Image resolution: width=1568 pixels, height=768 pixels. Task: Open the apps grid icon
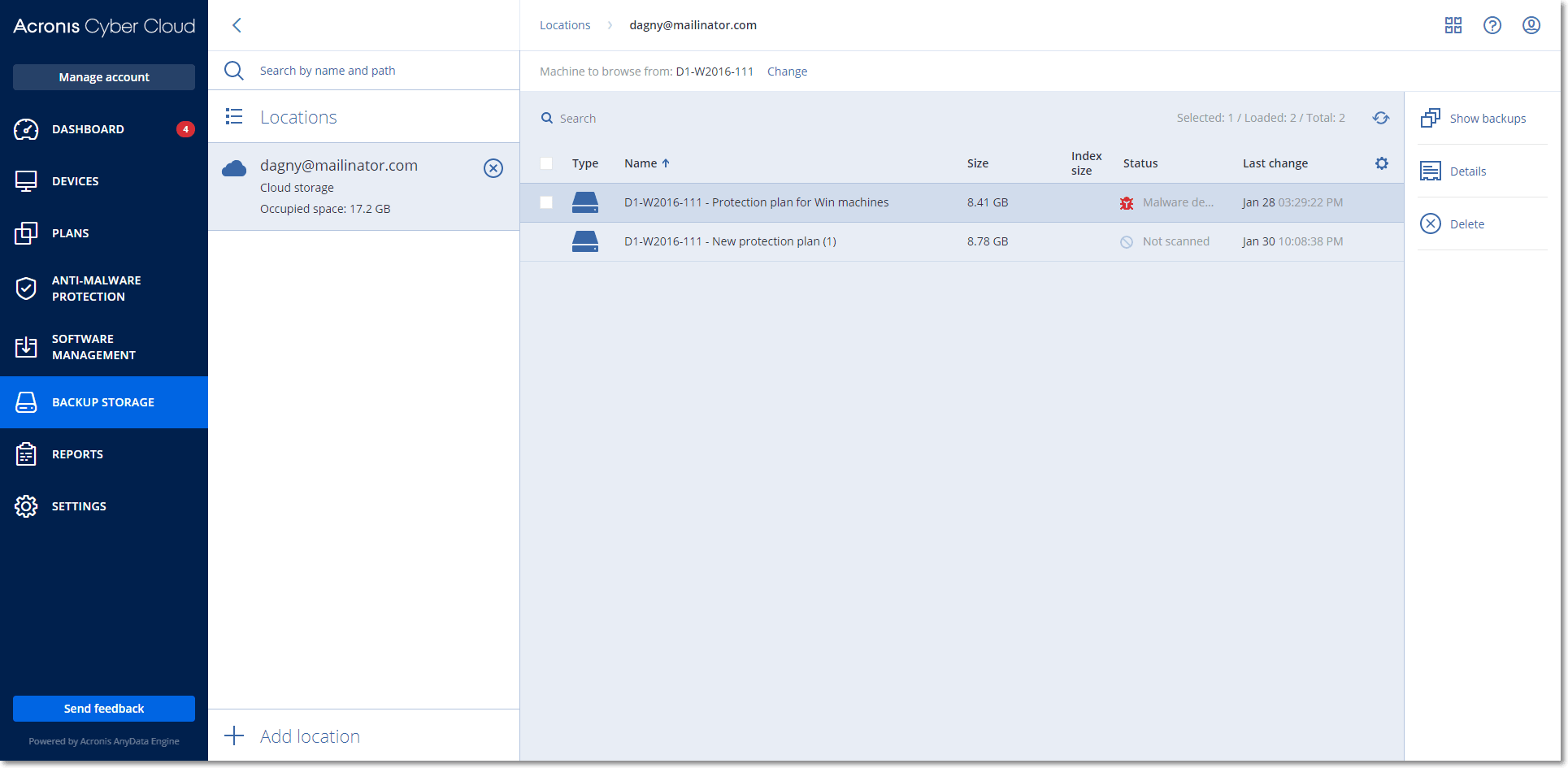[1453, 25]
